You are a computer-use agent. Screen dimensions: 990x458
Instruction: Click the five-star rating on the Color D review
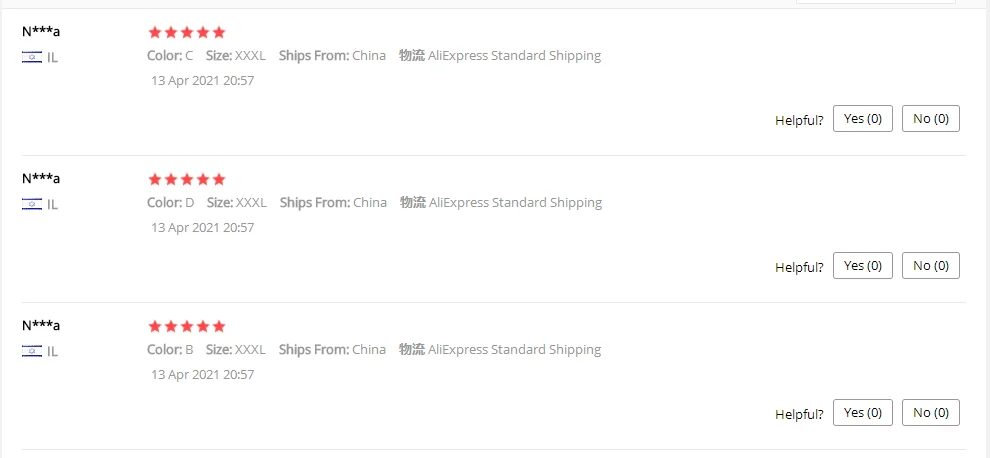pyautogui.click(x=187, y=180)
